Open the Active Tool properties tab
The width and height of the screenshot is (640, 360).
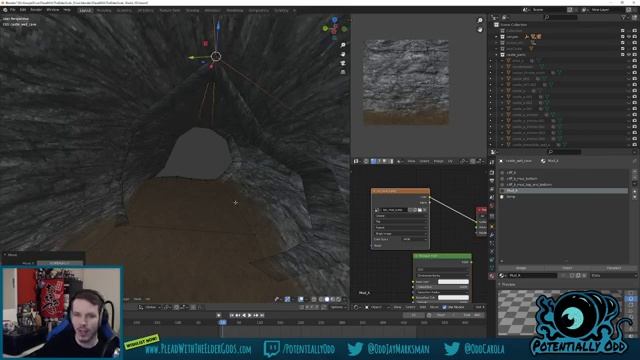coord(492,162)
